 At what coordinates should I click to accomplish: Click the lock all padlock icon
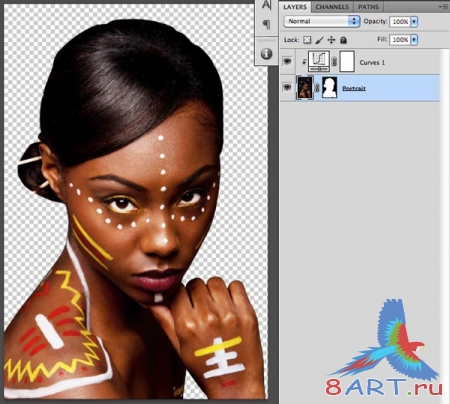click(343, 40)
